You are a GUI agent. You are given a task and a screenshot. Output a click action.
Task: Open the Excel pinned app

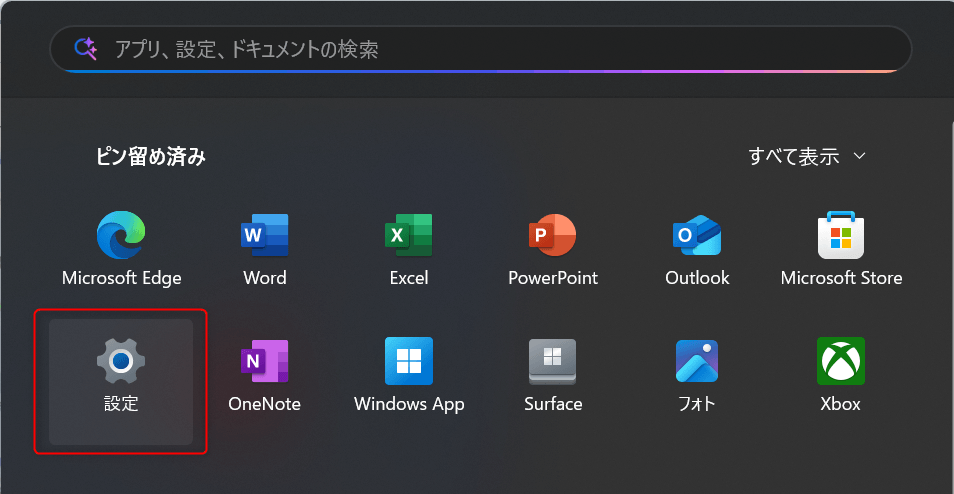click(x=409, y=235)
